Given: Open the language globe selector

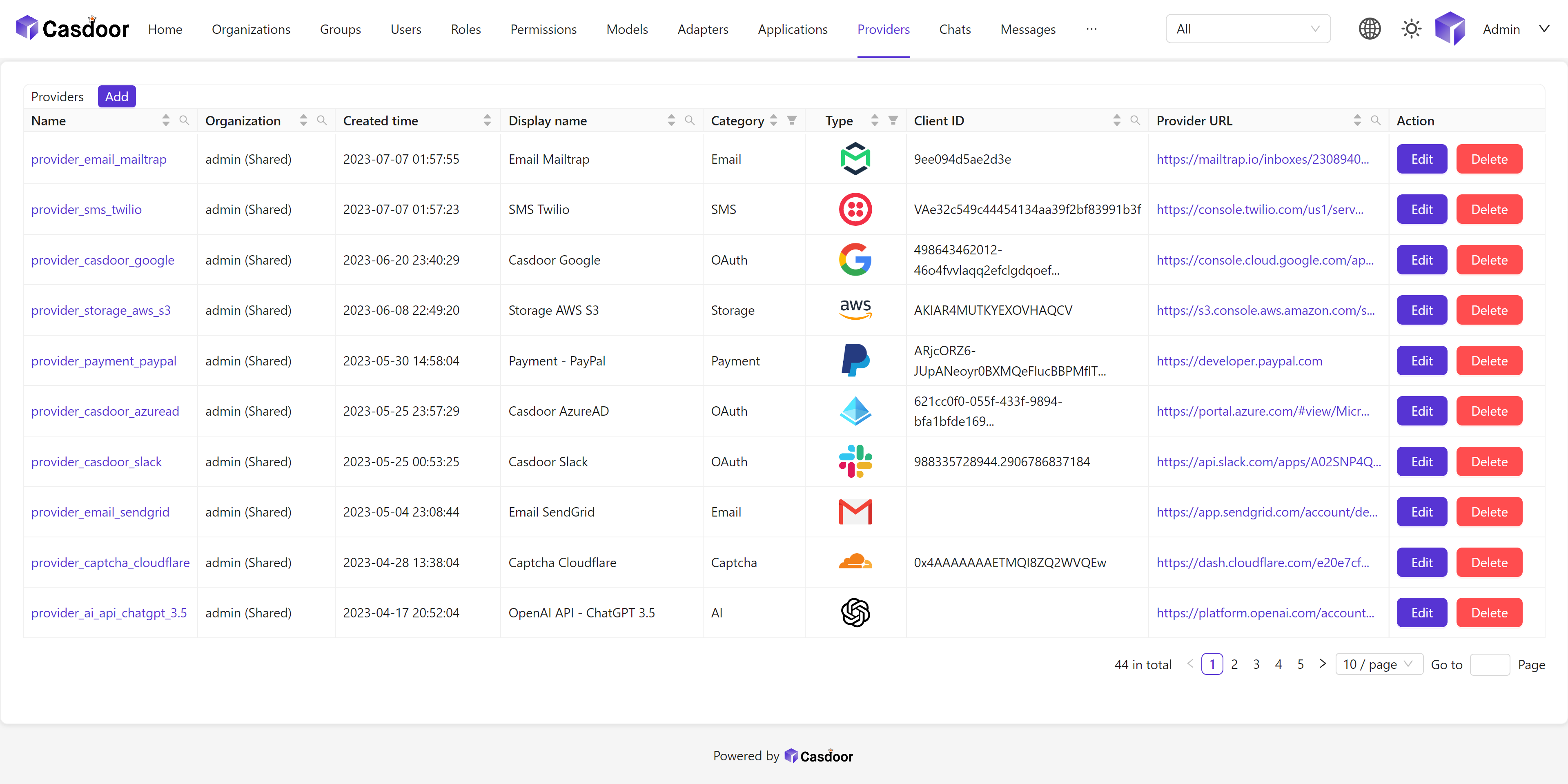Looking at the screenshot, I should (x=1370, y=29).
